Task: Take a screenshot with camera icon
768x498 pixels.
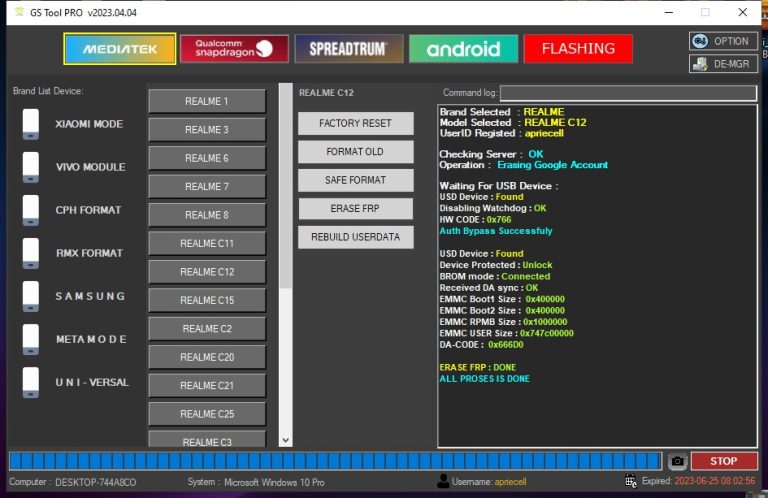Action: pos(677,461)
